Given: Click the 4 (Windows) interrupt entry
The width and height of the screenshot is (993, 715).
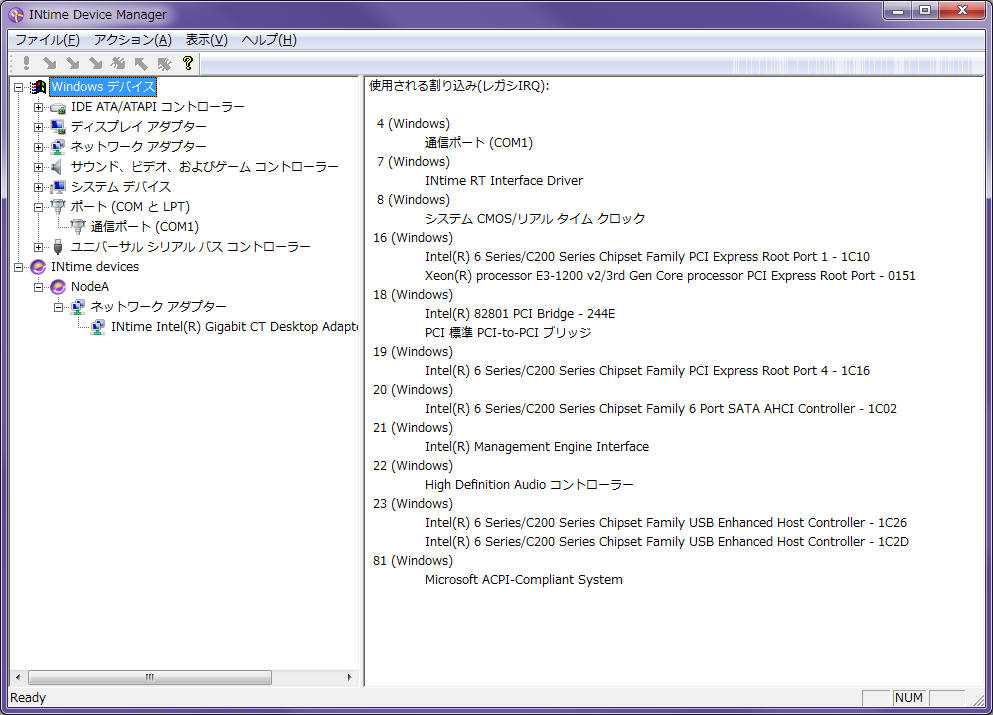Looking at the screenshot, I should [413, 123].
